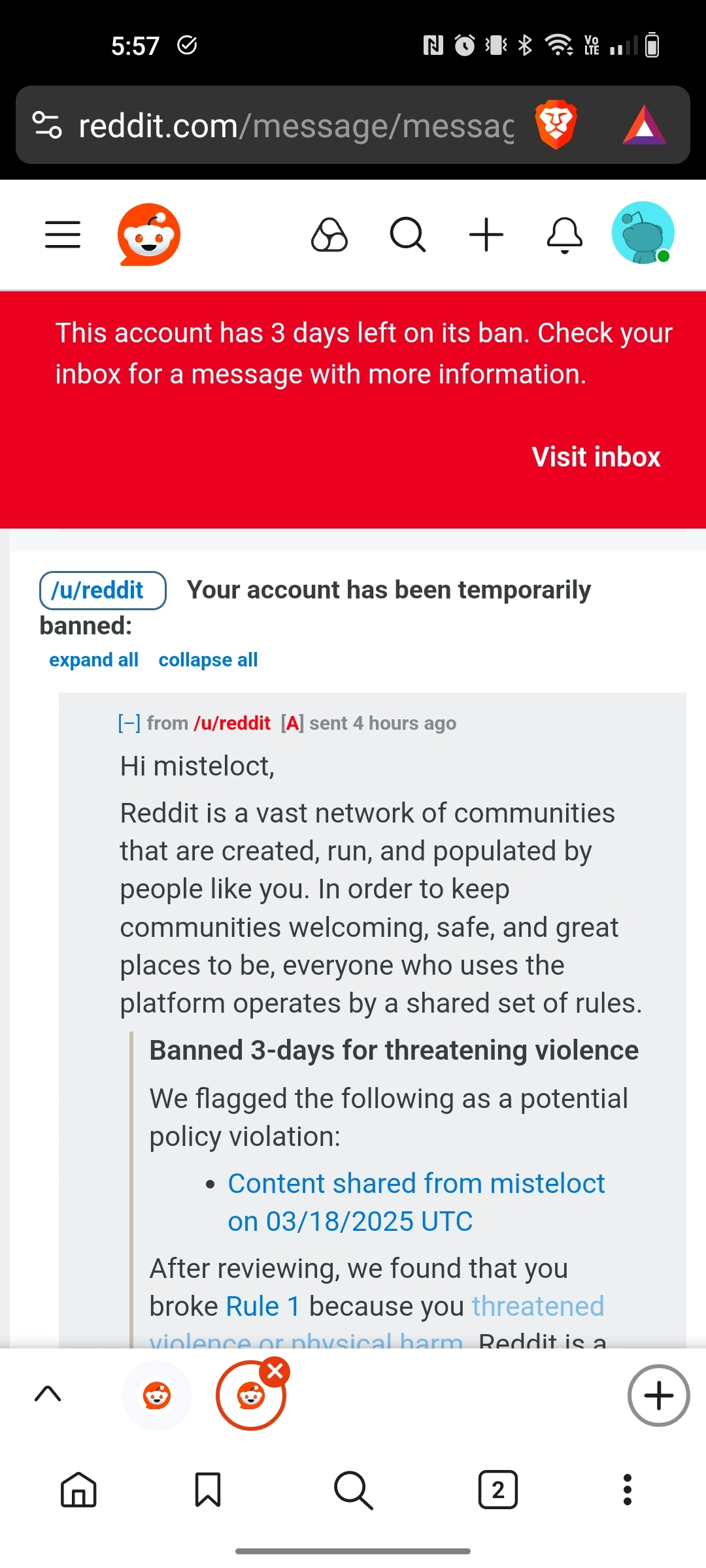The image size is (706, 1568).
Task: Tap the Brave Shields lion icon
Action: coord(556,124)
